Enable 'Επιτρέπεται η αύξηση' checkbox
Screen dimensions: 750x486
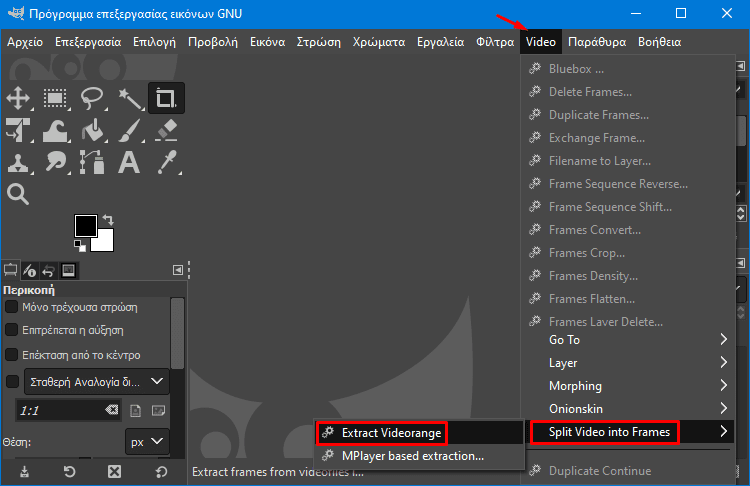coord(11,330)
